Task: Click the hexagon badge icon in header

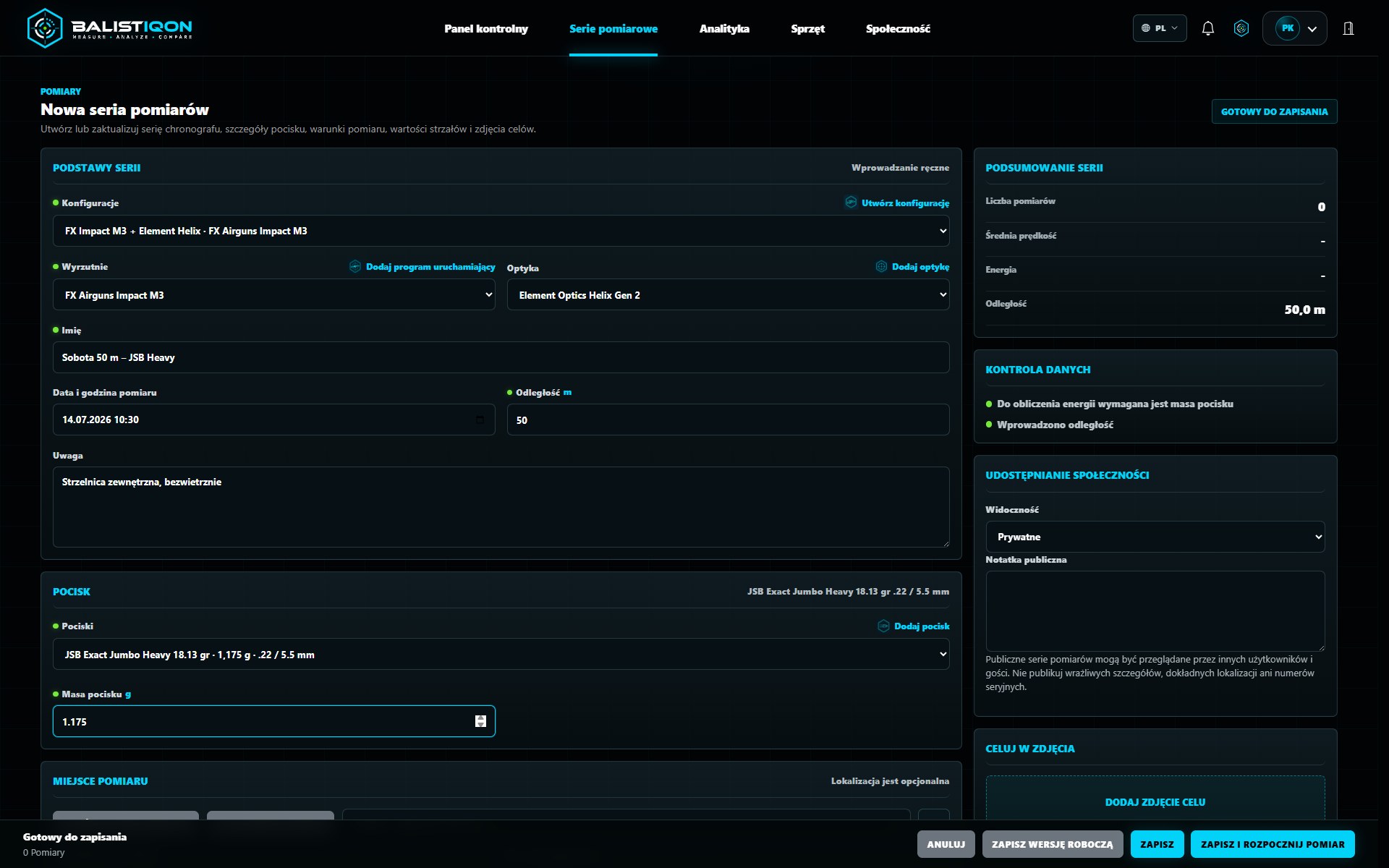Action: [x=1241, y=28]
